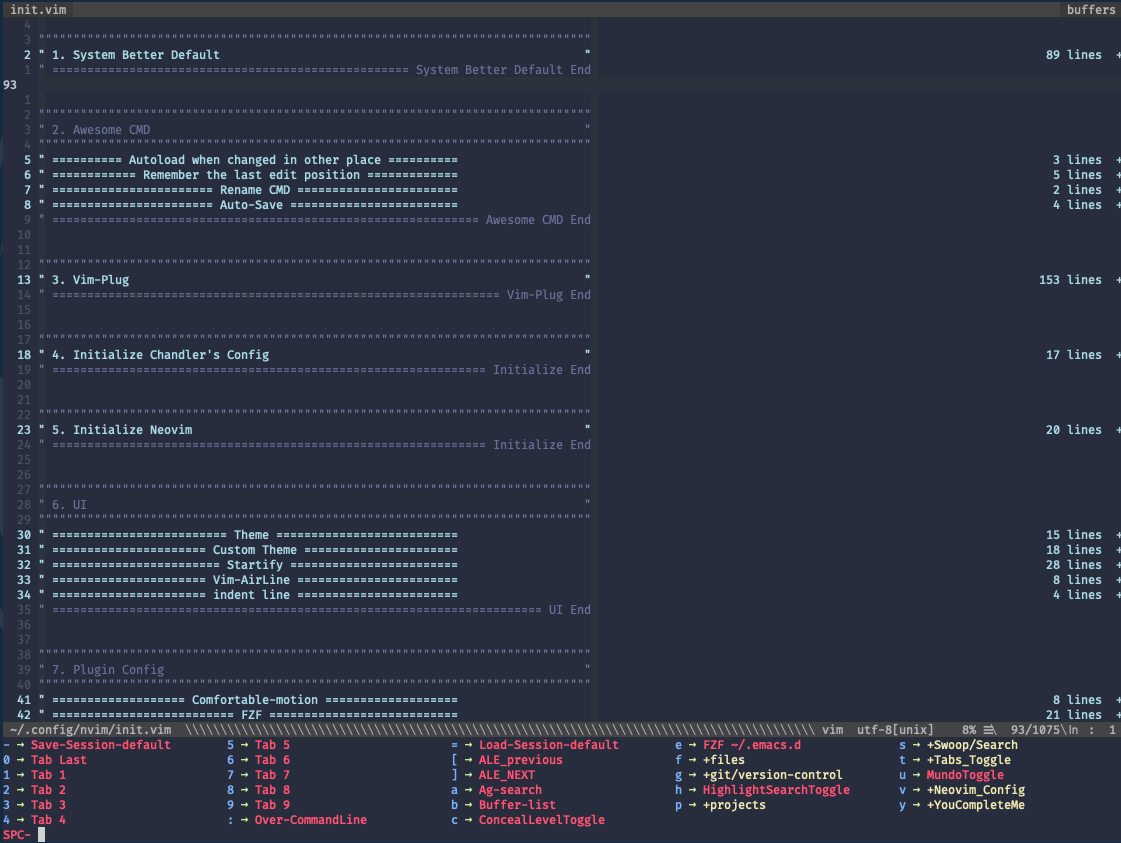
Task: Click the '28 lines' fold count
Action: pos(1073,565)
